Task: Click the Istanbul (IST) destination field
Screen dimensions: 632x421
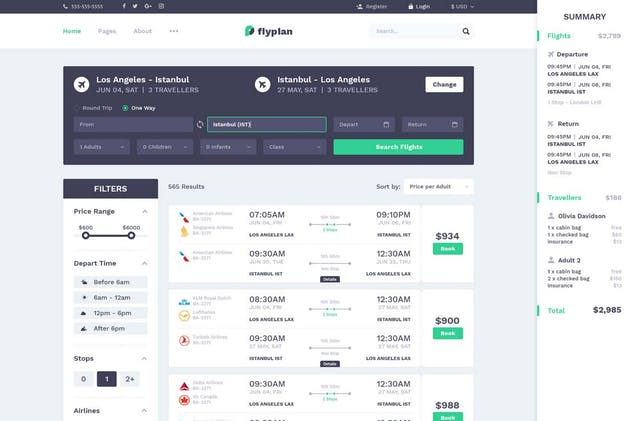Action: [267, 124]
